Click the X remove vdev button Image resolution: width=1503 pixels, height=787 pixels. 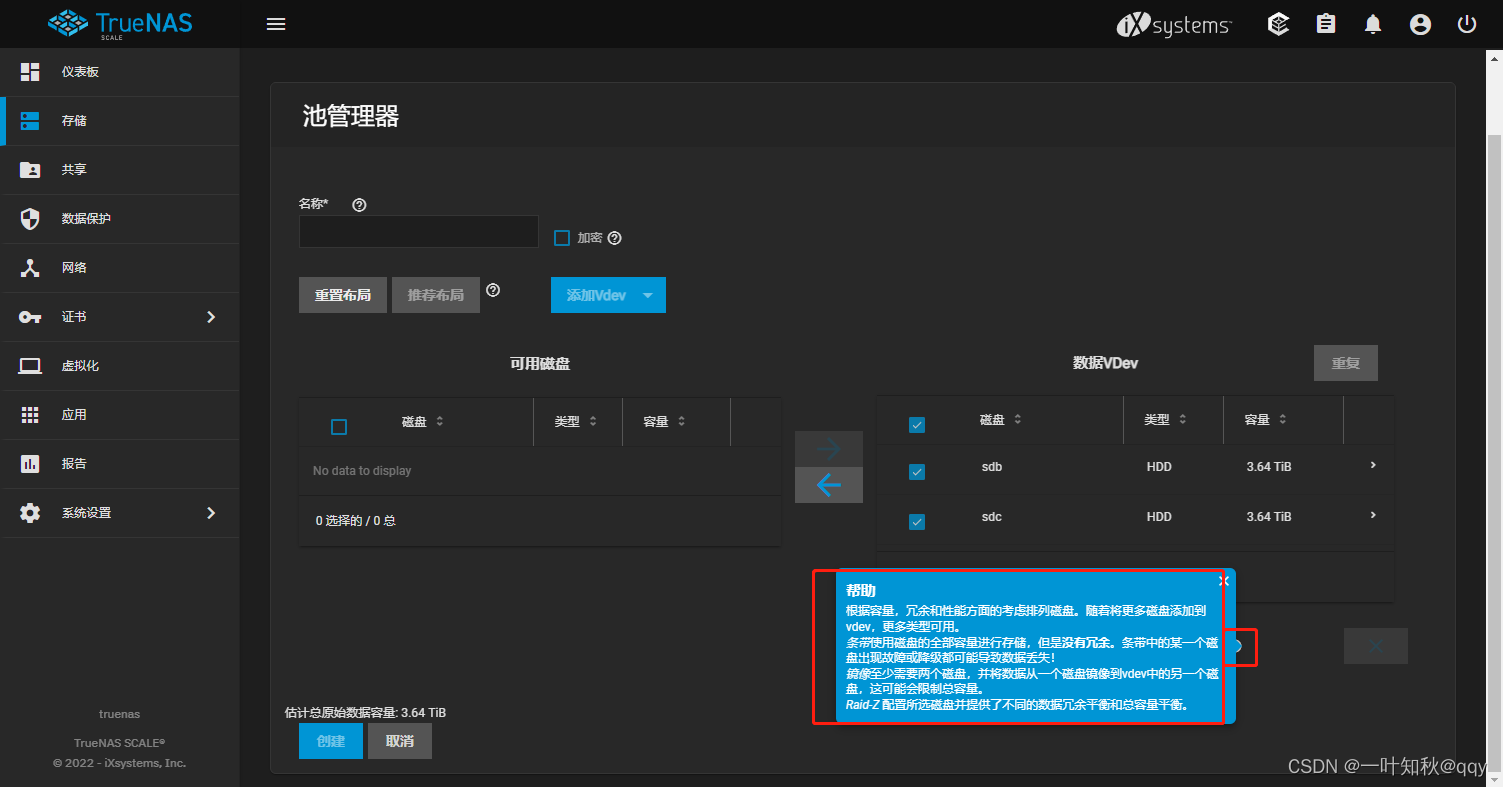pos(1376,646)
